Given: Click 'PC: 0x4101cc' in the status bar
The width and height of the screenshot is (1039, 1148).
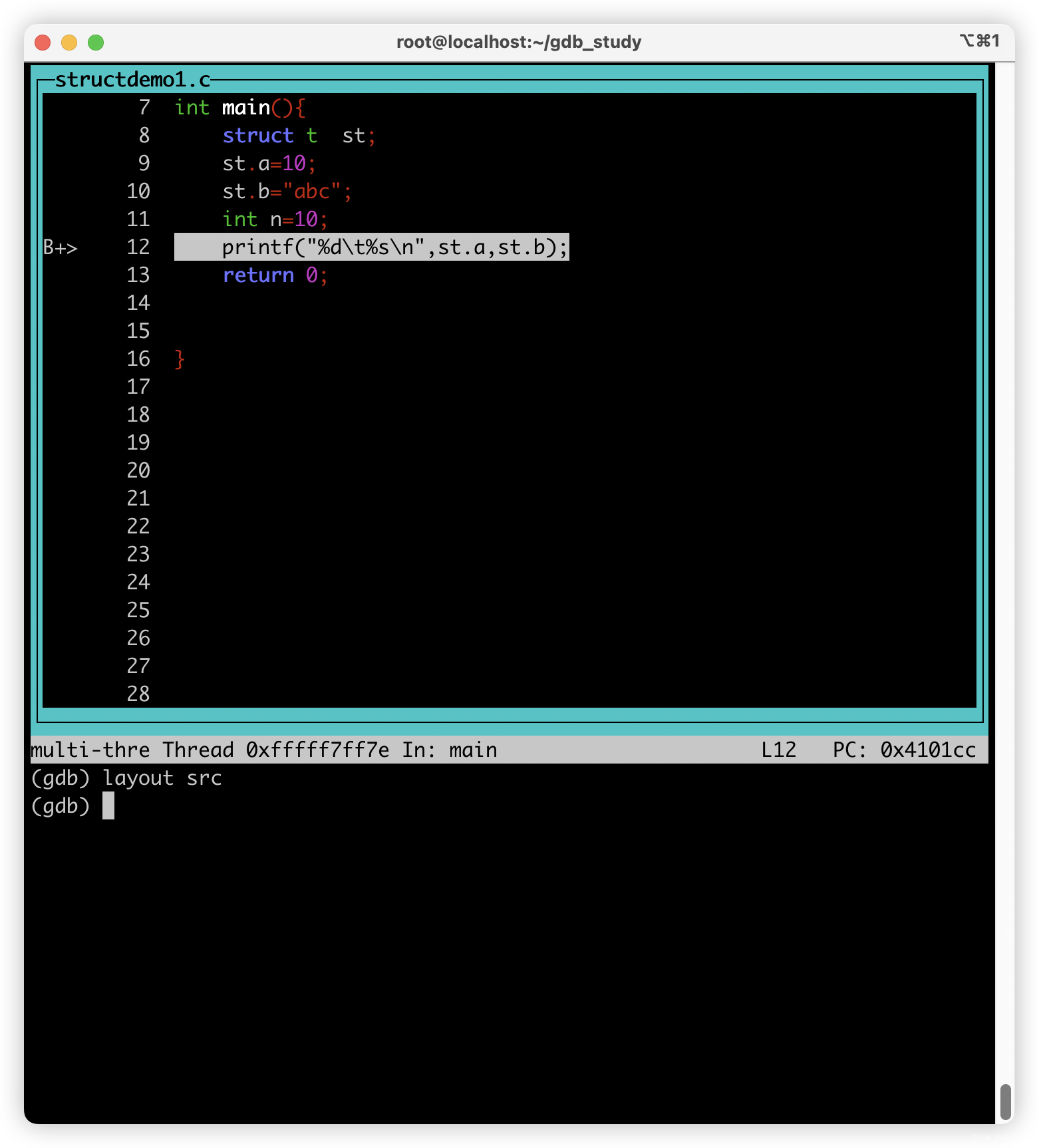Looking at the screenshot, I should [905, 750].
